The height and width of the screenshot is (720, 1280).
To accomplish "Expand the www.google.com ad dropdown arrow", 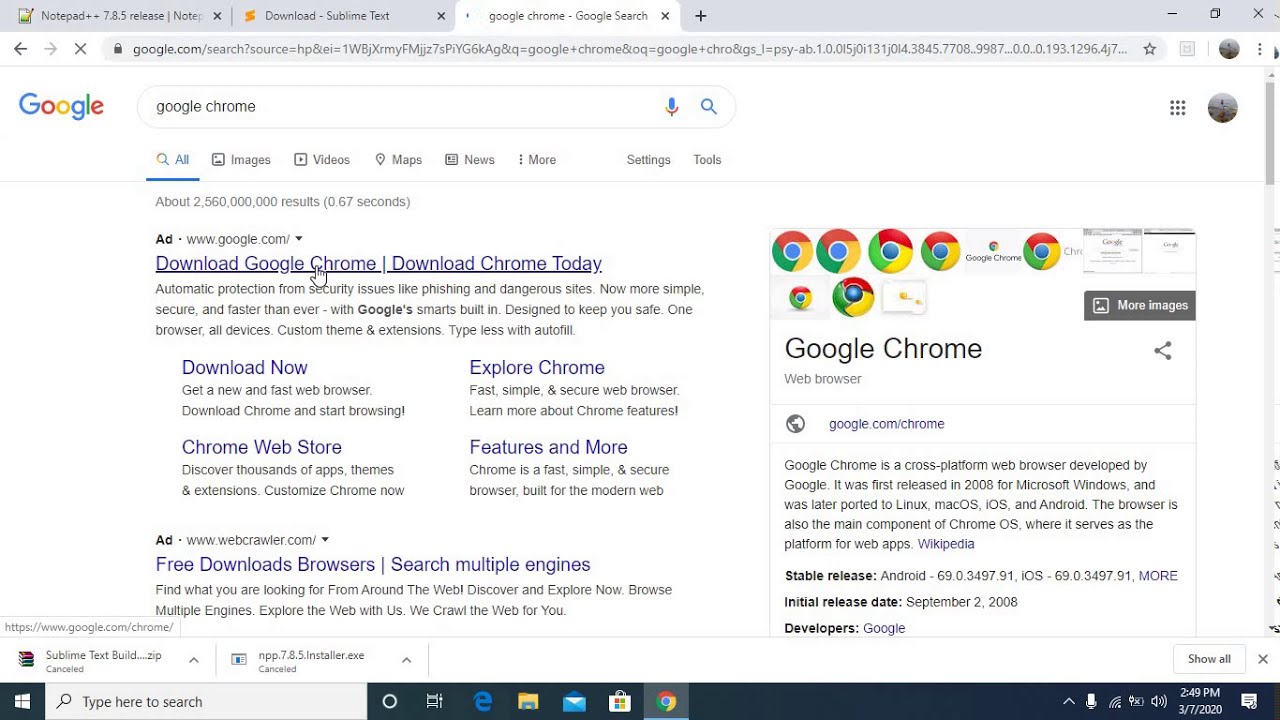I will point(298,239).
